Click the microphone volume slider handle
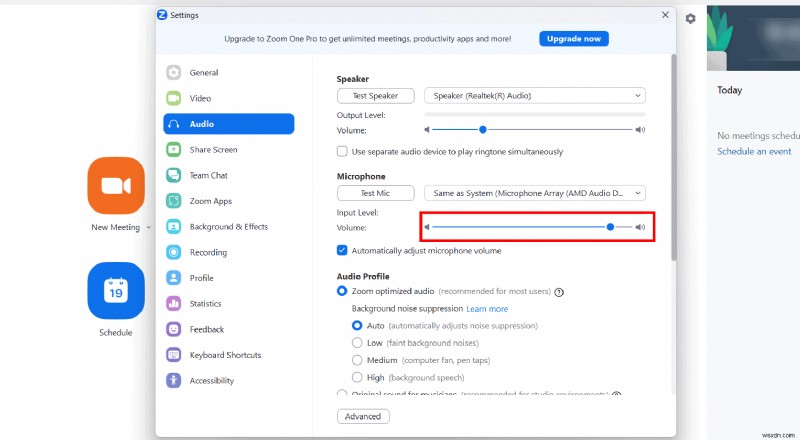 pos(610,227)
